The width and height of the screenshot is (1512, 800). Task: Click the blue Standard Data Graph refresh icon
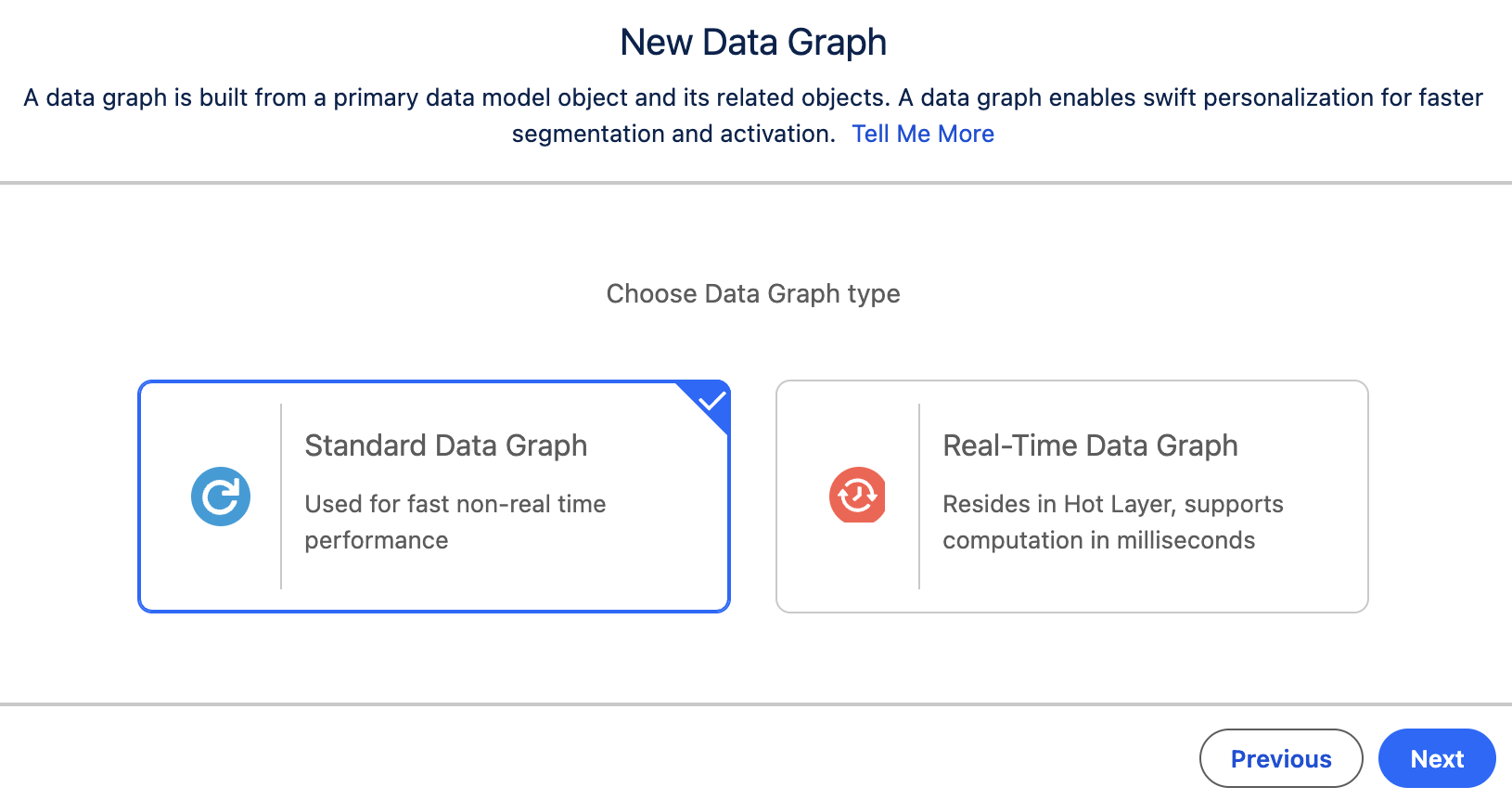click(221, 497)
